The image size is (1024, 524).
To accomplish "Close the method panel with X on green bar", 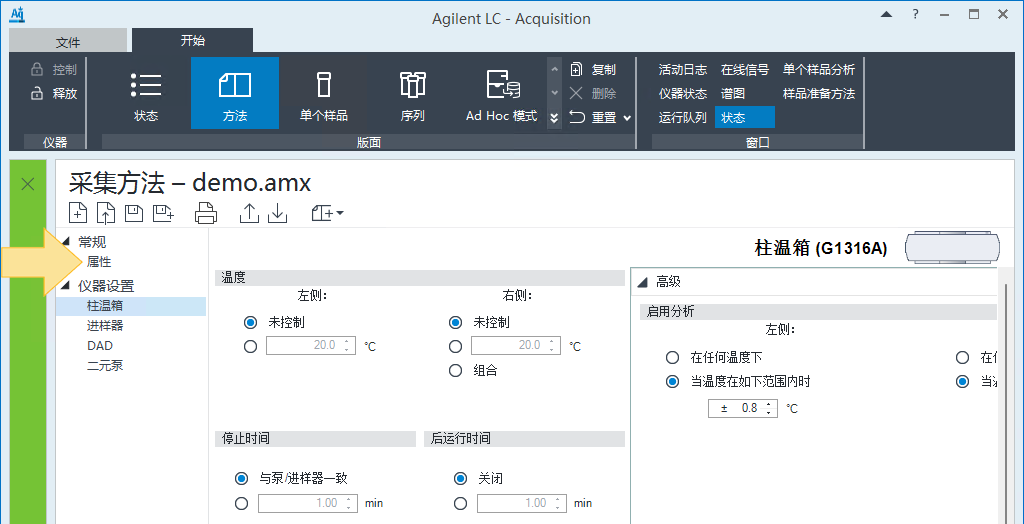I will click(x=28, y=184).
